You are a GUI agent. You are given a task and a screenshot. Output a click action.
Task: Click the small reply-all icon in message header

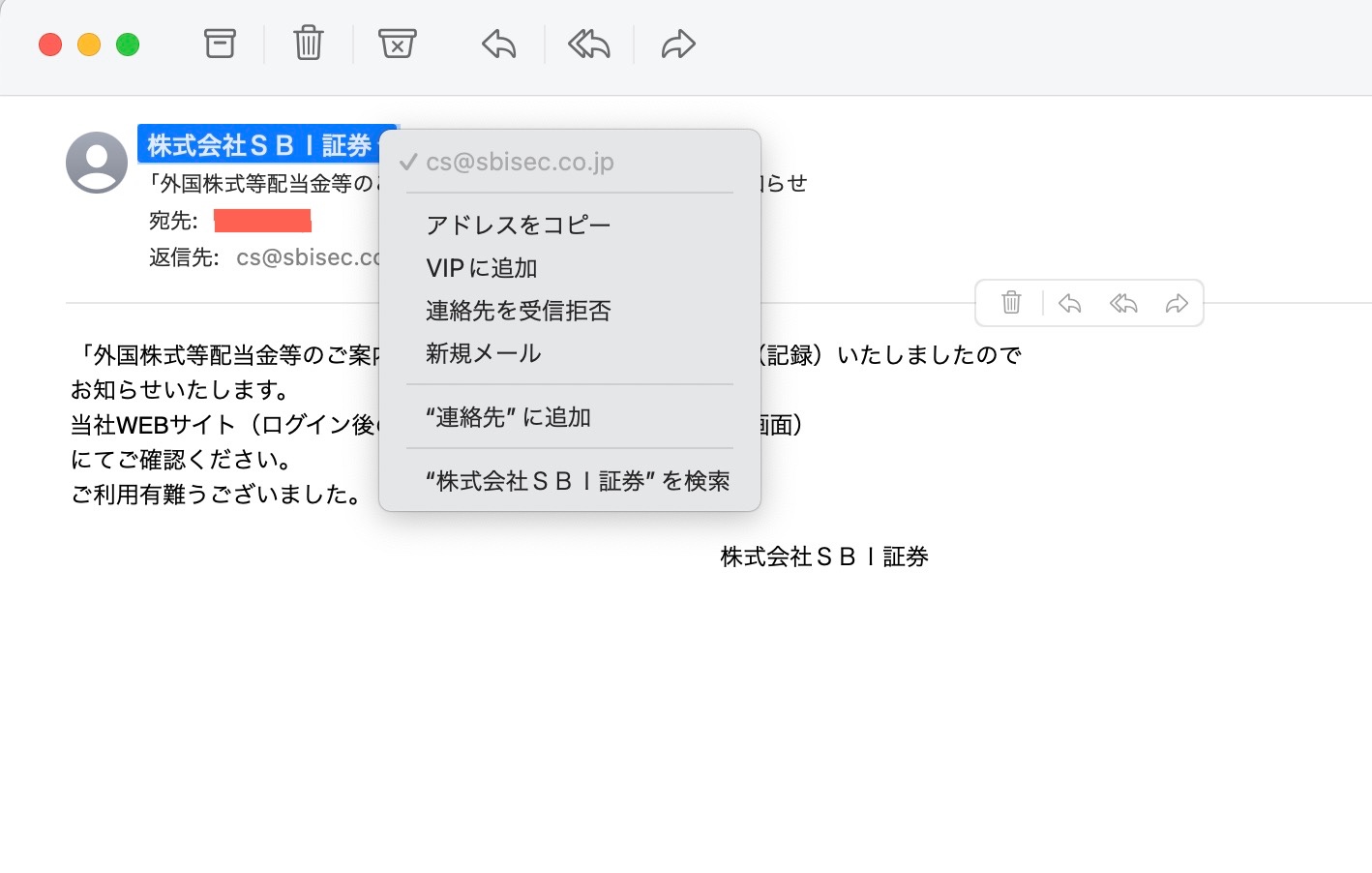click(1123, 303)
